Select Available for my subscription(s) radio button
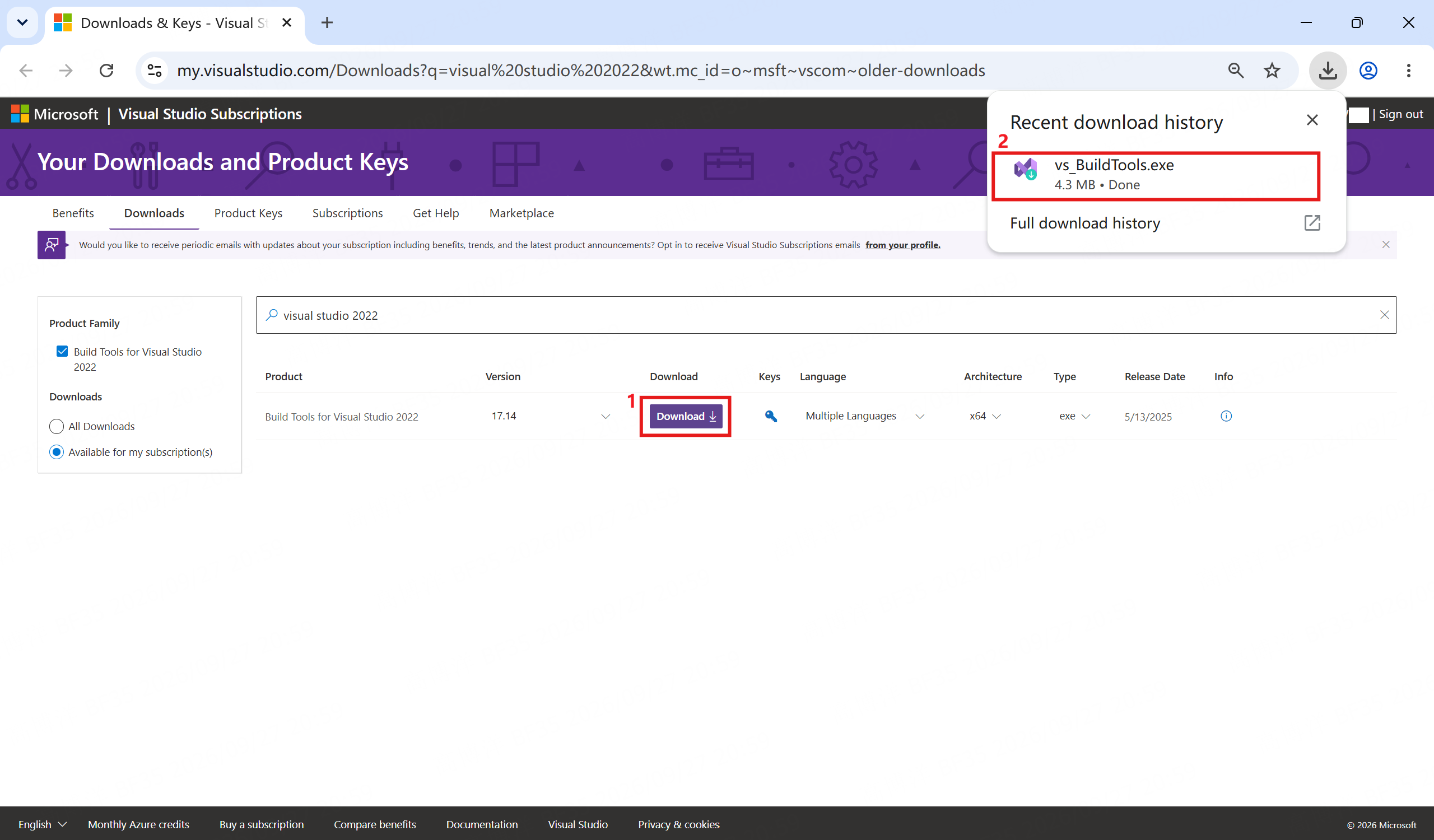This screenshot has height=840, width=1434. click(57, 452)
